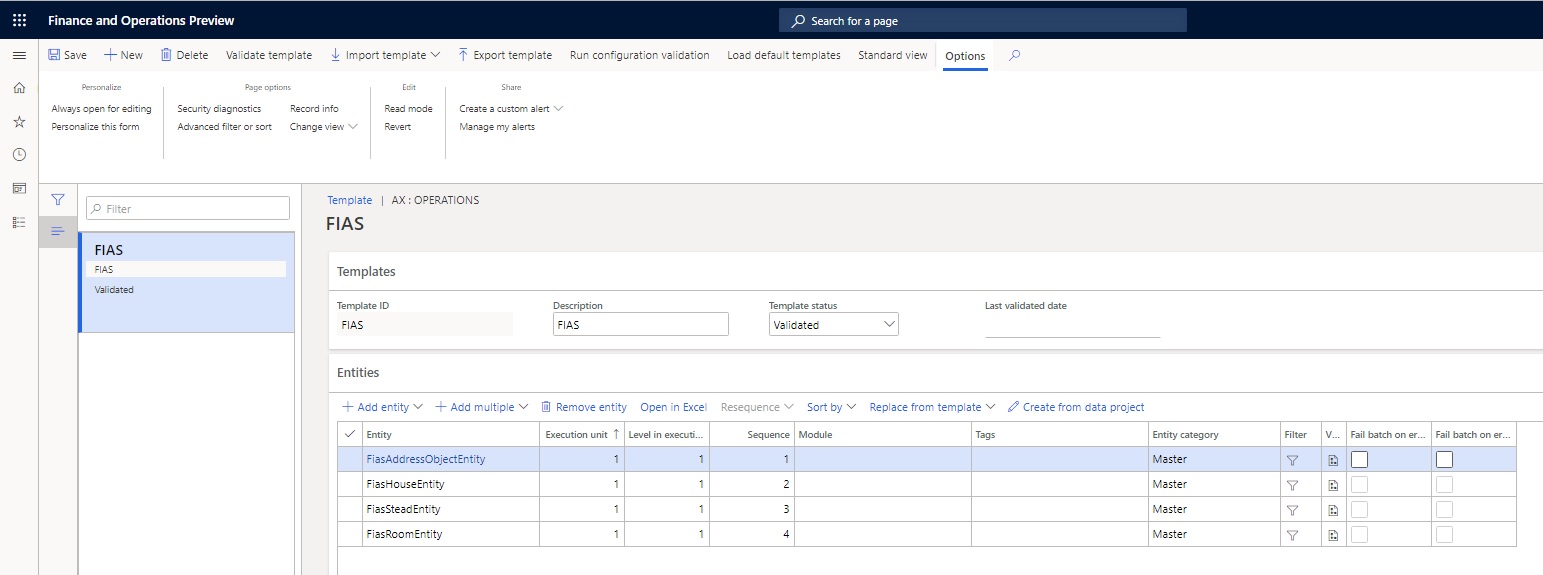Select all rows via grid header checkmark
The image size is (1543, 575).
(x=349, y=435)
